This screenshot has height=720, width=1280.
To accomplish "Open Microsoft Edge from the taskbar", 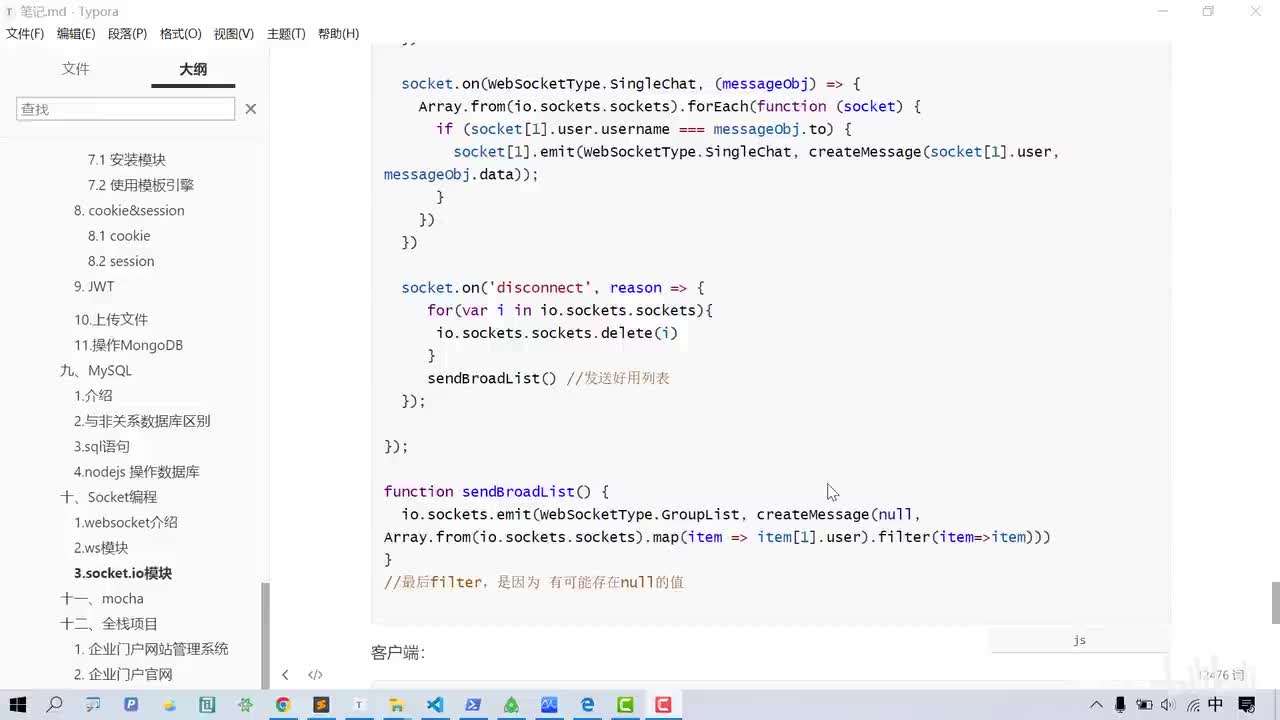I will (587, 705).
